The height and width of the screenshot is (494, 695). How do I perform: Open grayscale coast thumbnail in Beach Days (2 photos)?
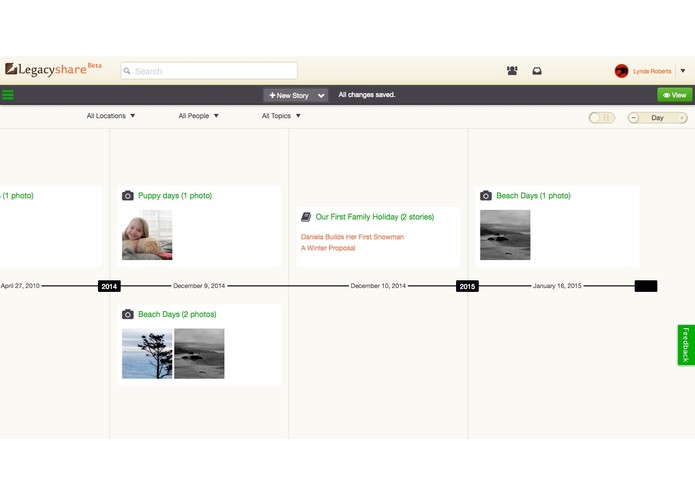coord(199,354)
